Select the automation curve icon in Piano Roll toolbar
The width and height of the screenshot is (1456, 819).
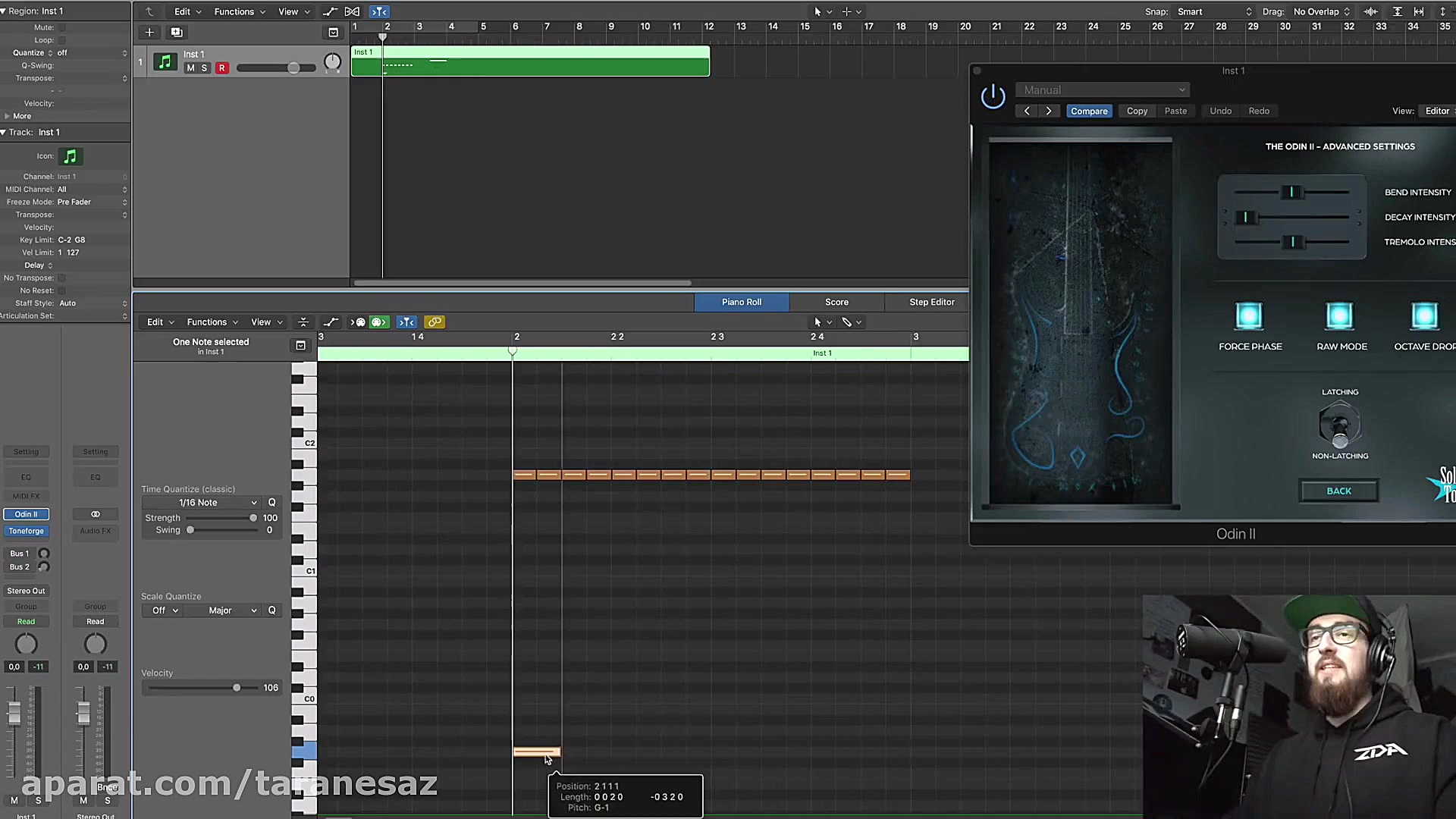[x=331, y=322]
